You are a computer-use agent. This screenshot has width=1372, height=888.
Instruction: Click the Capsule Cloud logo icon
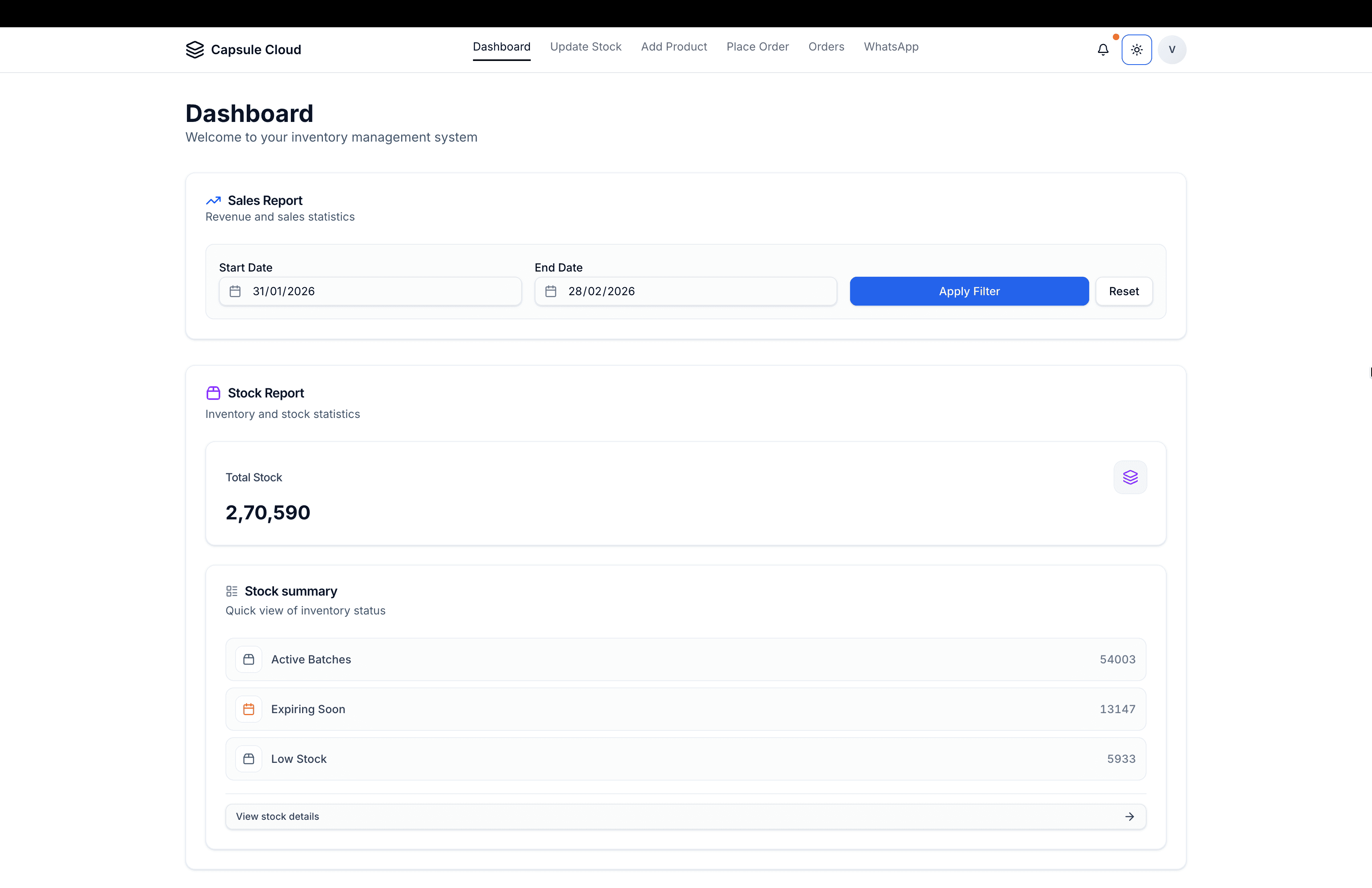point(195,50)
